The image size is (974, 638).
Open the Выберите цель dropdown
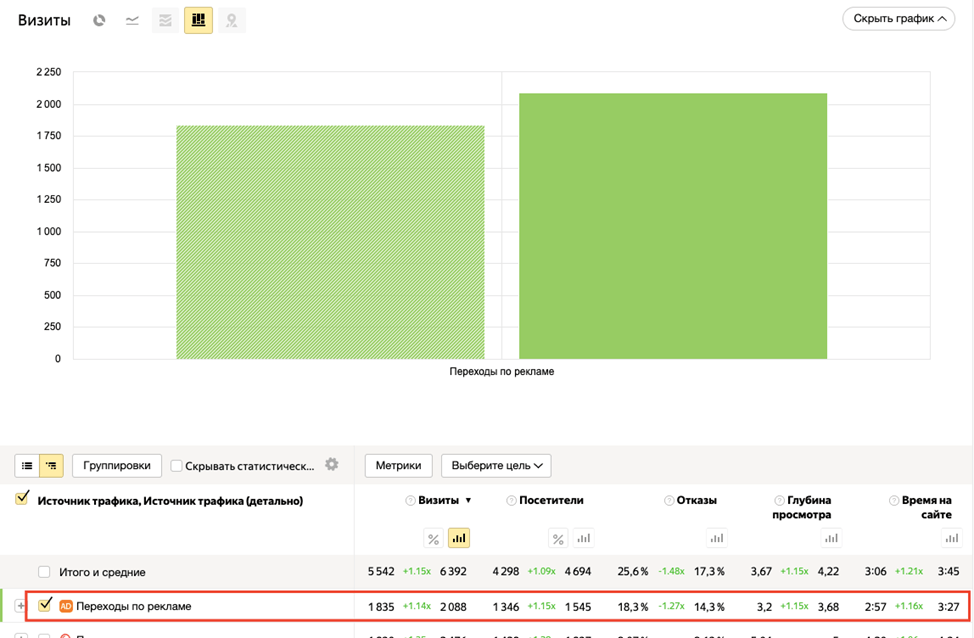496,465
